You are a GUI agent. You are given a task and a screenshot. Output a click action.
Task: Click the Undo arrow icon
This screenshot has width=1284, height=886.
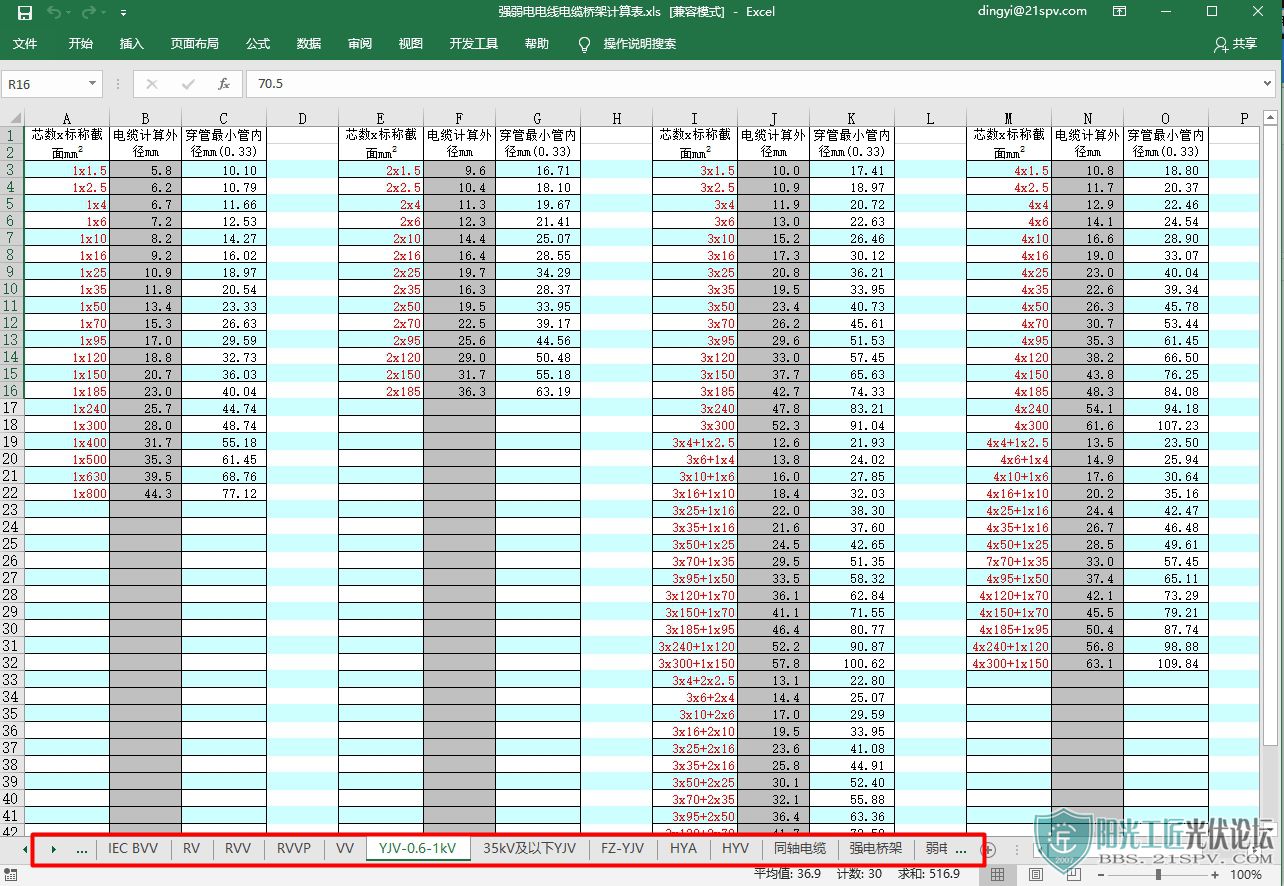click(x=53, y=12)
